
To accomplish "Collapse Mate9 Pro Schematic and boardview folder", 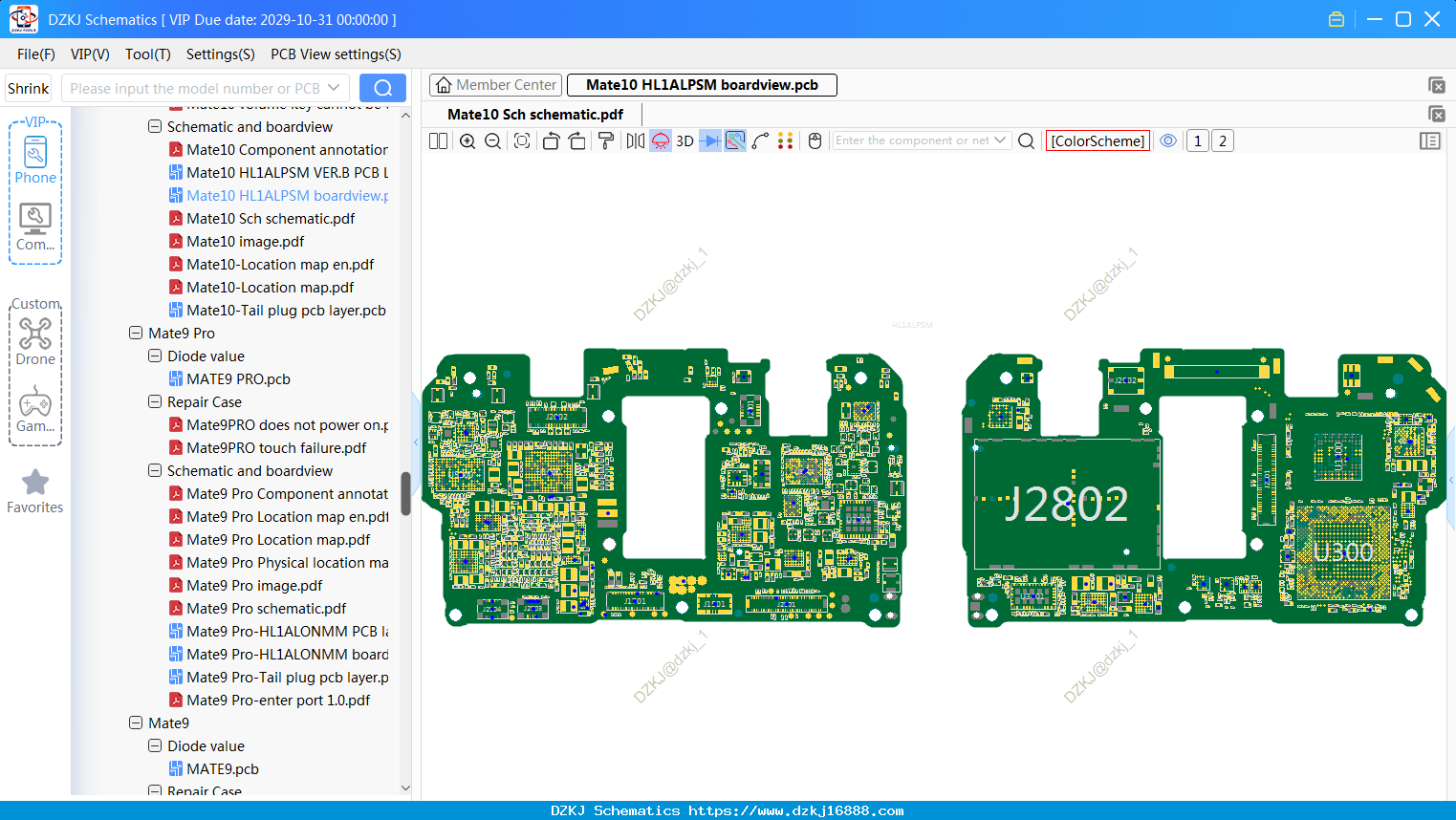I will click(x=155, y=471).
